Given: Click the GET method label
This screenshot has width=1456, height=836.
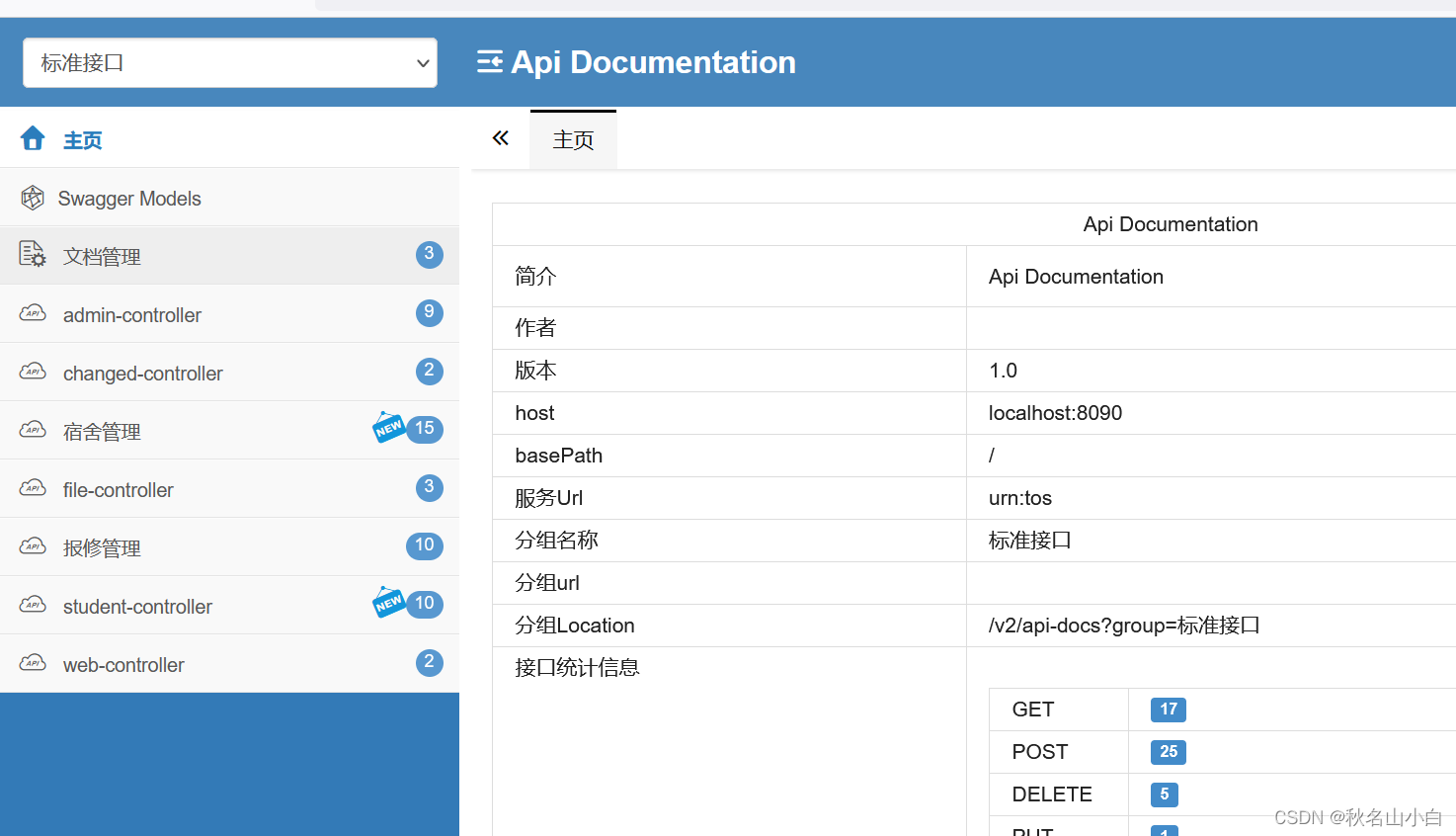Looking at the screenshot, I should click(1033, 710).
